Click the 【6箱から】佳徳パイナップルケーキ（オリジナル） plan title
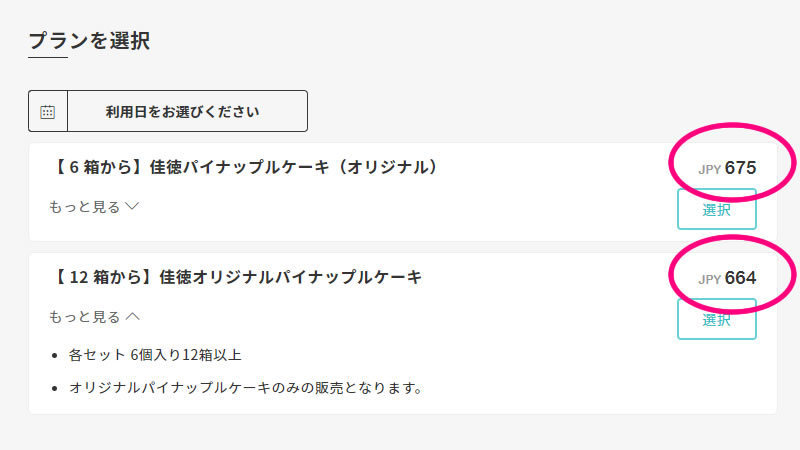The height and width of the screenshot is (450, 800). pos(244,167)
